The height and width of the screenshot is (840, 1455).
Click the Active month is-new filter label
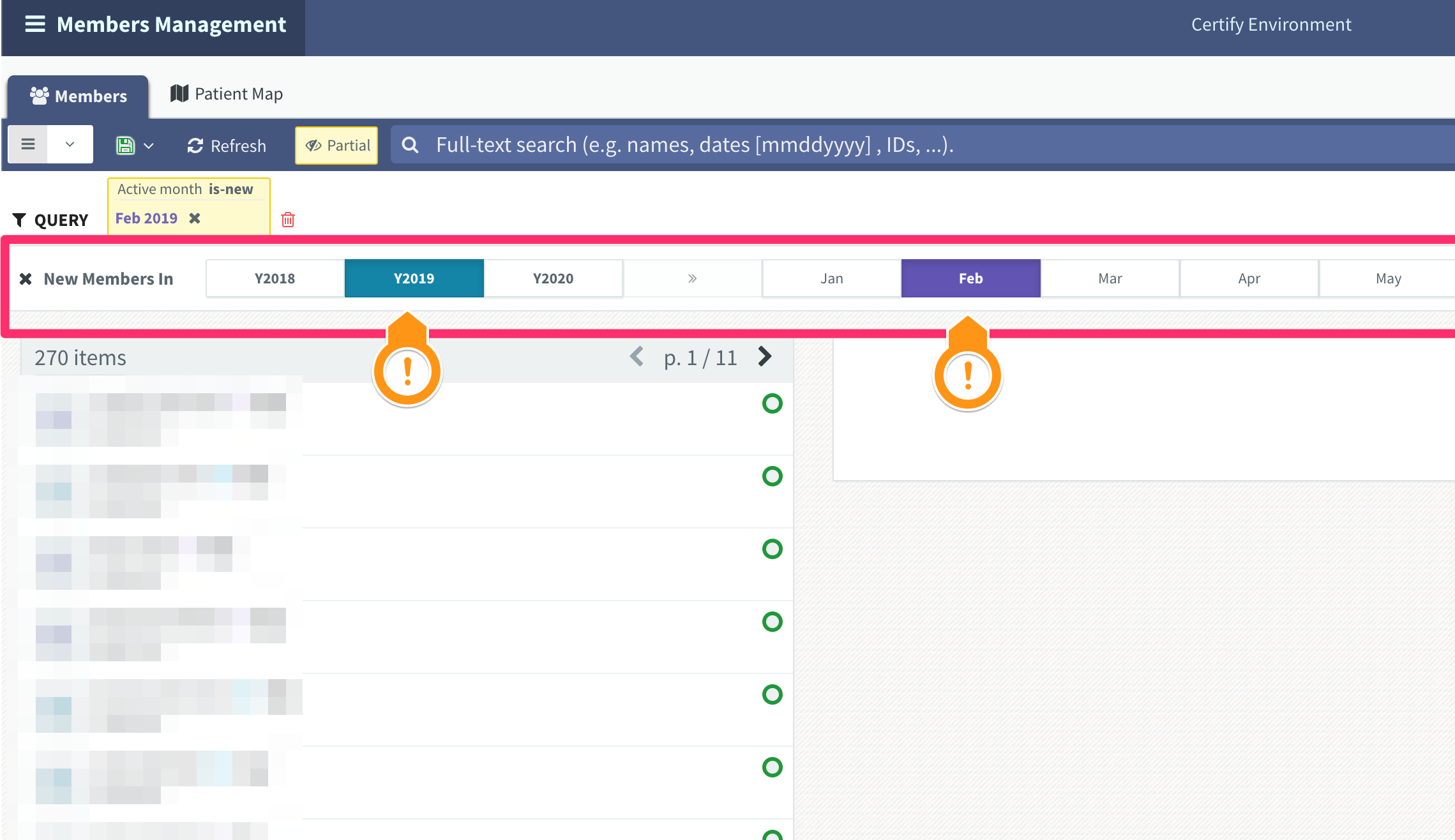coord(185,189)
